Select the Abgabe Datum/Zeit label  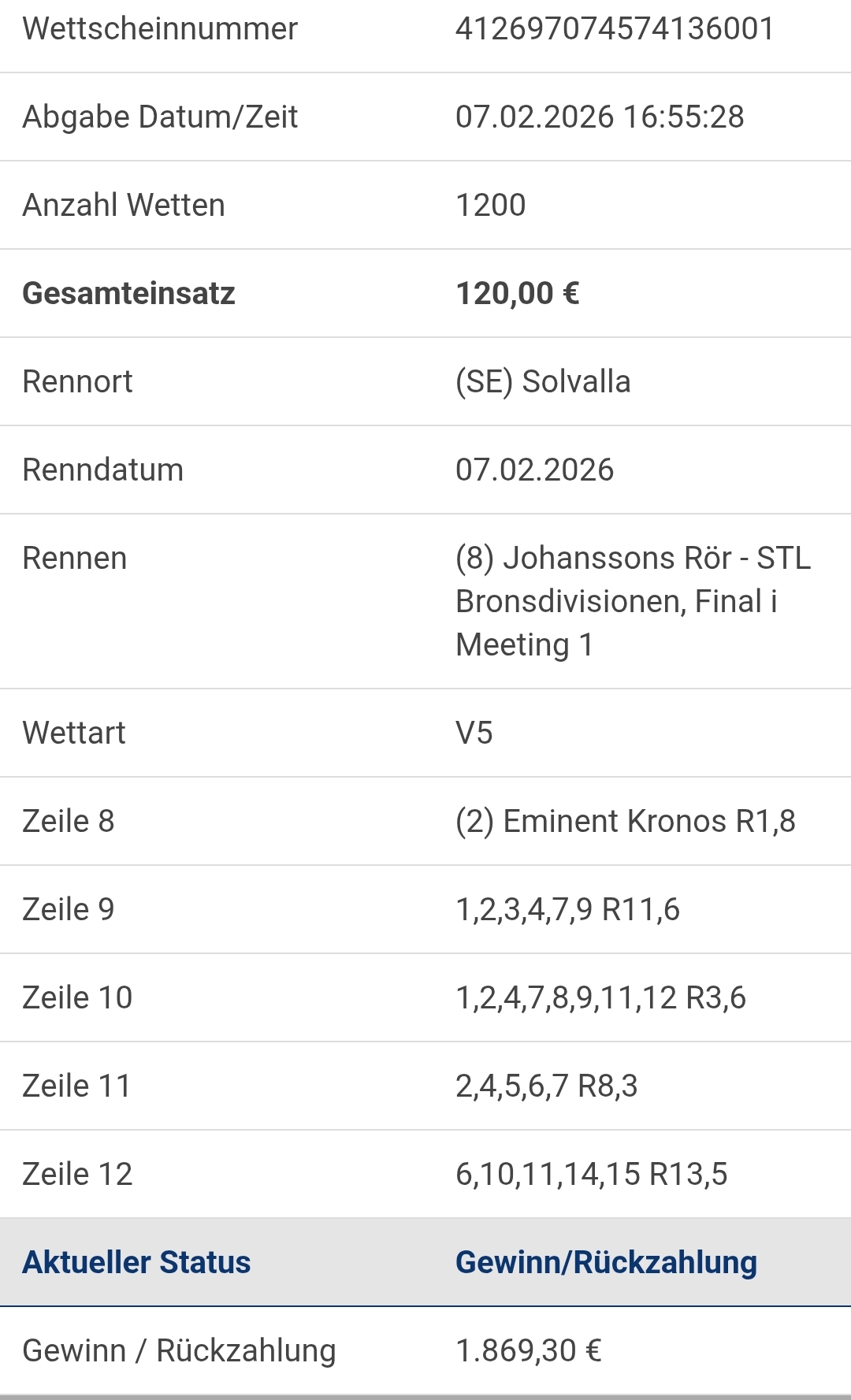point(160,117)
